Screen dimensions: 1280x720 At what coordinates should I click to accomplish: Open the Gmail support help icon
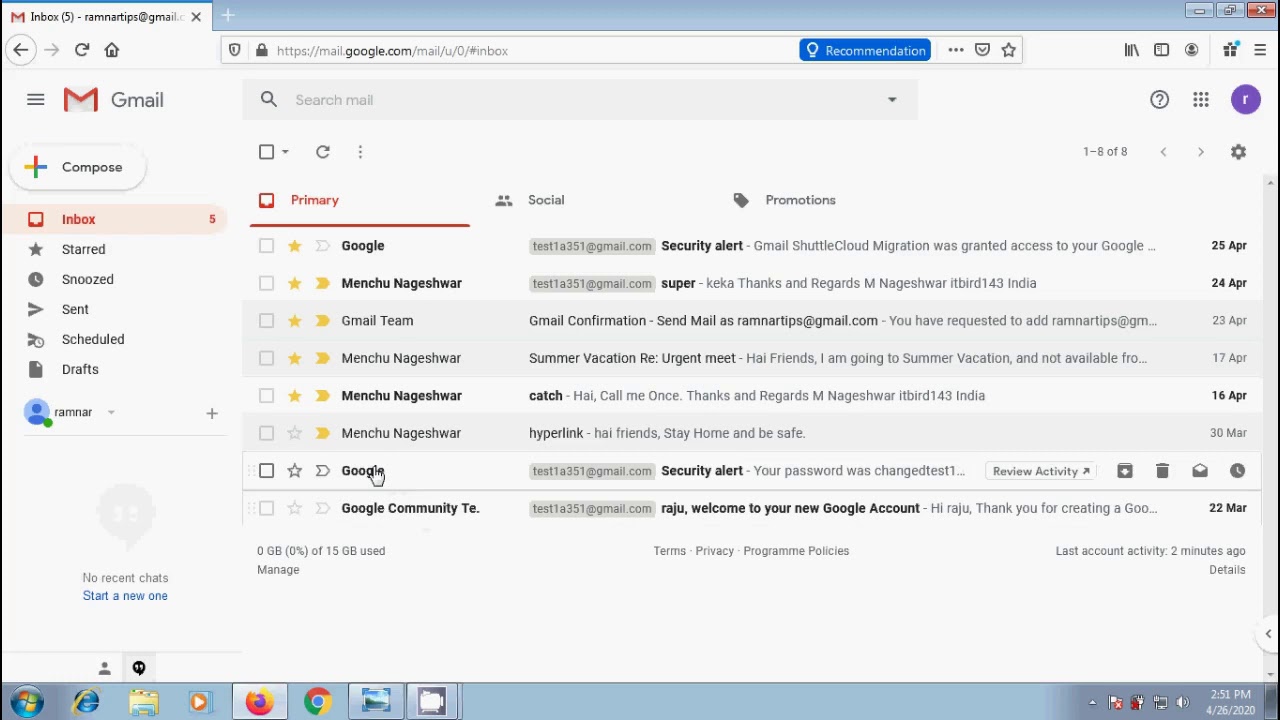click(x=1159, y=100)
